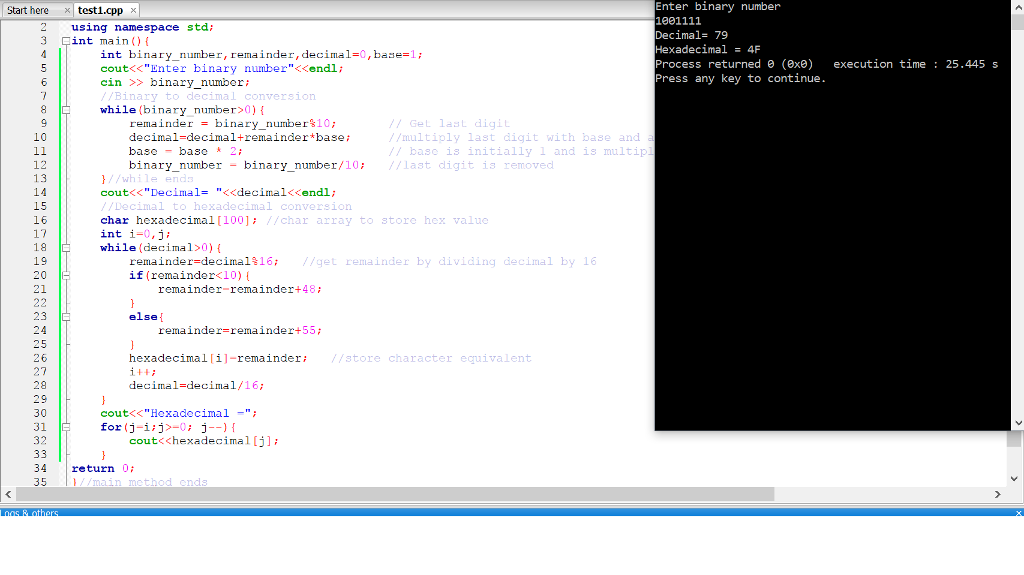
Task: Click the horizontal scrollbar left arrow
Action: pos(8,495)
